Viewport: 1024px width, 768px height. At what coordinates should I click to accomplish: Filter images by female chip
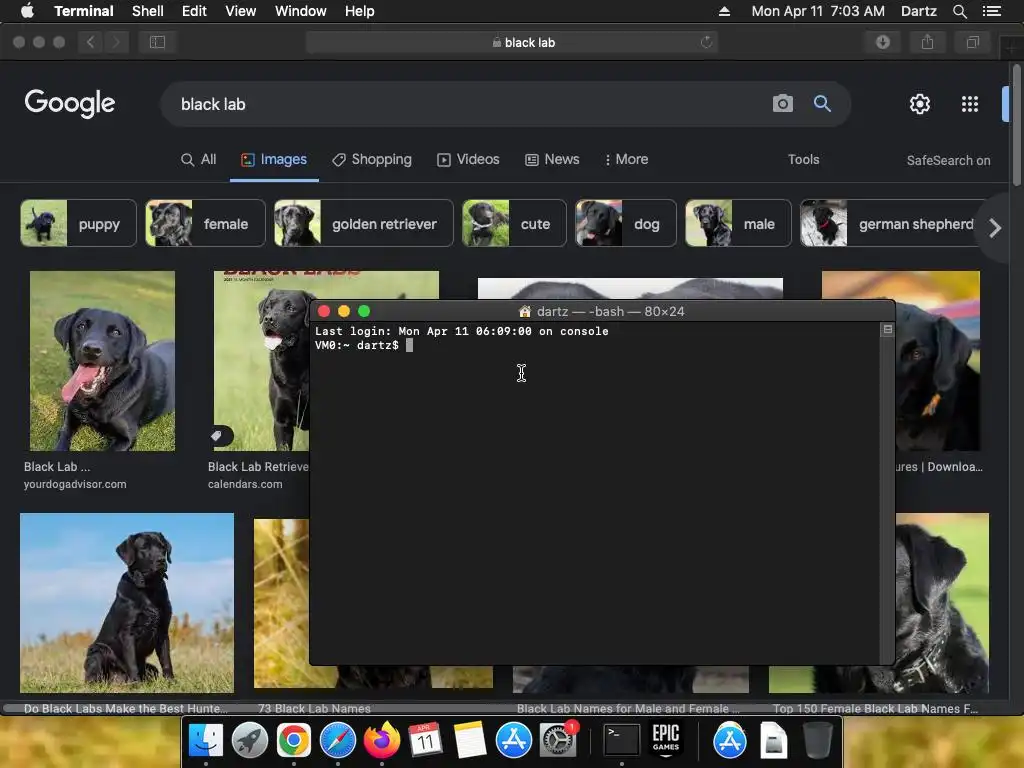205,223
